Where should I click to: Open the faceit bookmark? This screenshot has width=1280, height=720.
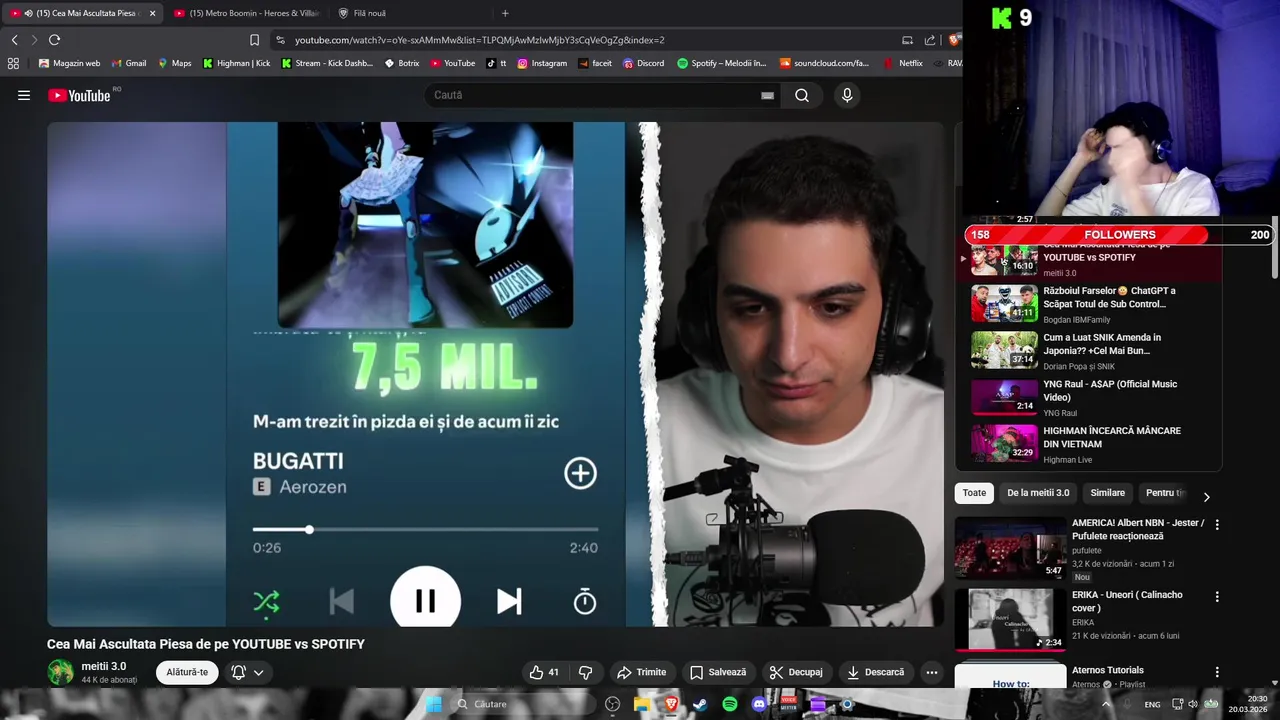click(x=595, y=63)
